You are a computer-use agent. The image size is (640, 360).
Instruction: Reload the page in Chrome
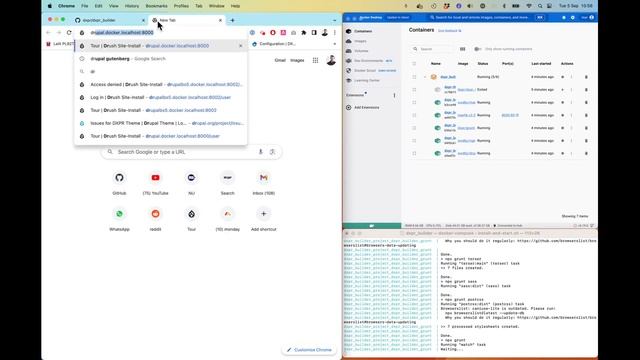(x=69, y=33)
